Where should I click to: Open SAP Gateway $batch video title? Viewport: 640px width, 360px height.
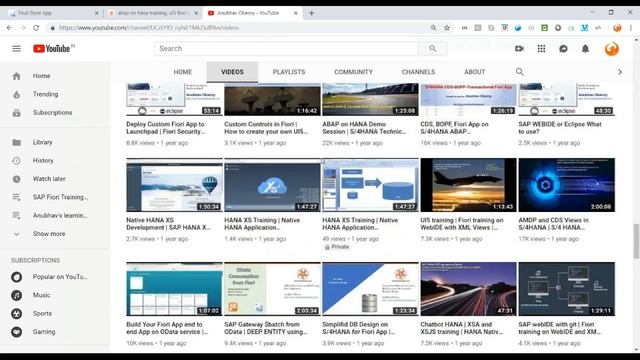pyautogui.click(x=266, y=328)
